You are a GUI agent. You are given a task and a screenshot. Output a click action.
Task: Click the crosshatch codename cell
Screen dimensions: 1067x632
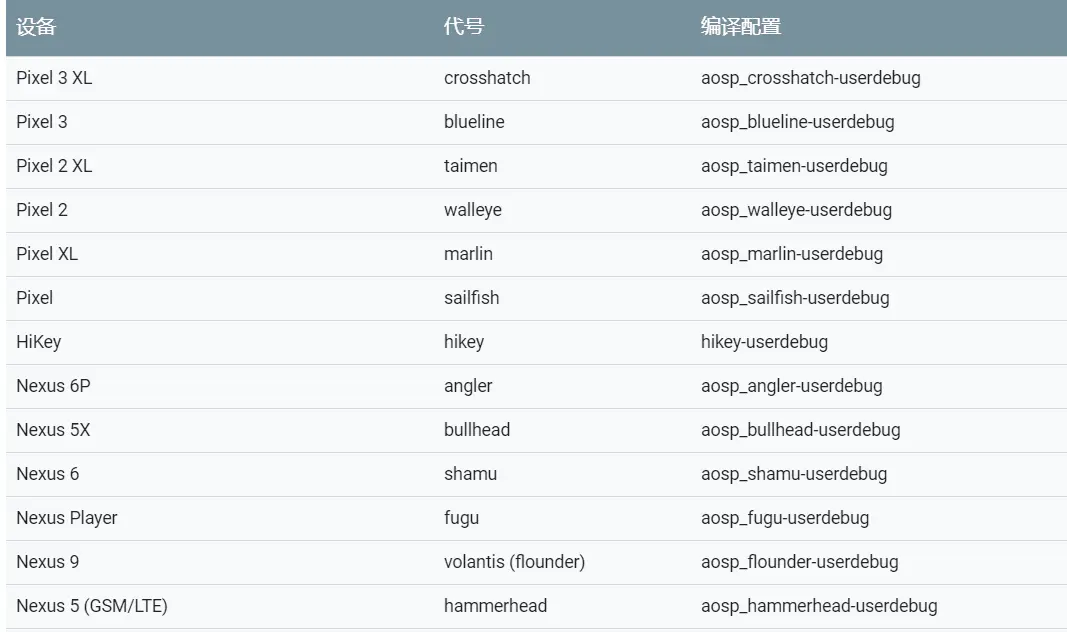tap(487, 78)
